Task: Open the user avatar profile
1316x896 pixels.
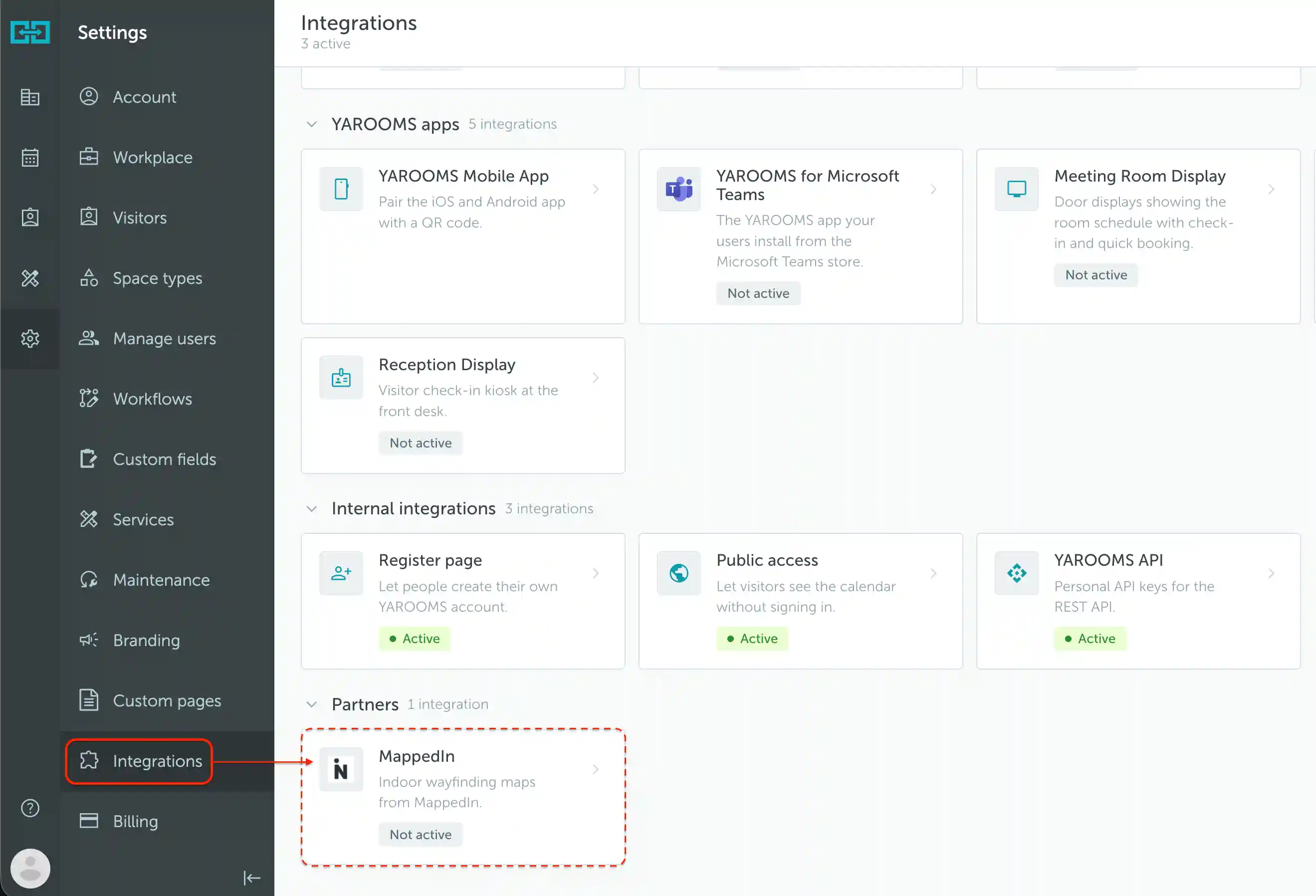Action: coord(30,868)
